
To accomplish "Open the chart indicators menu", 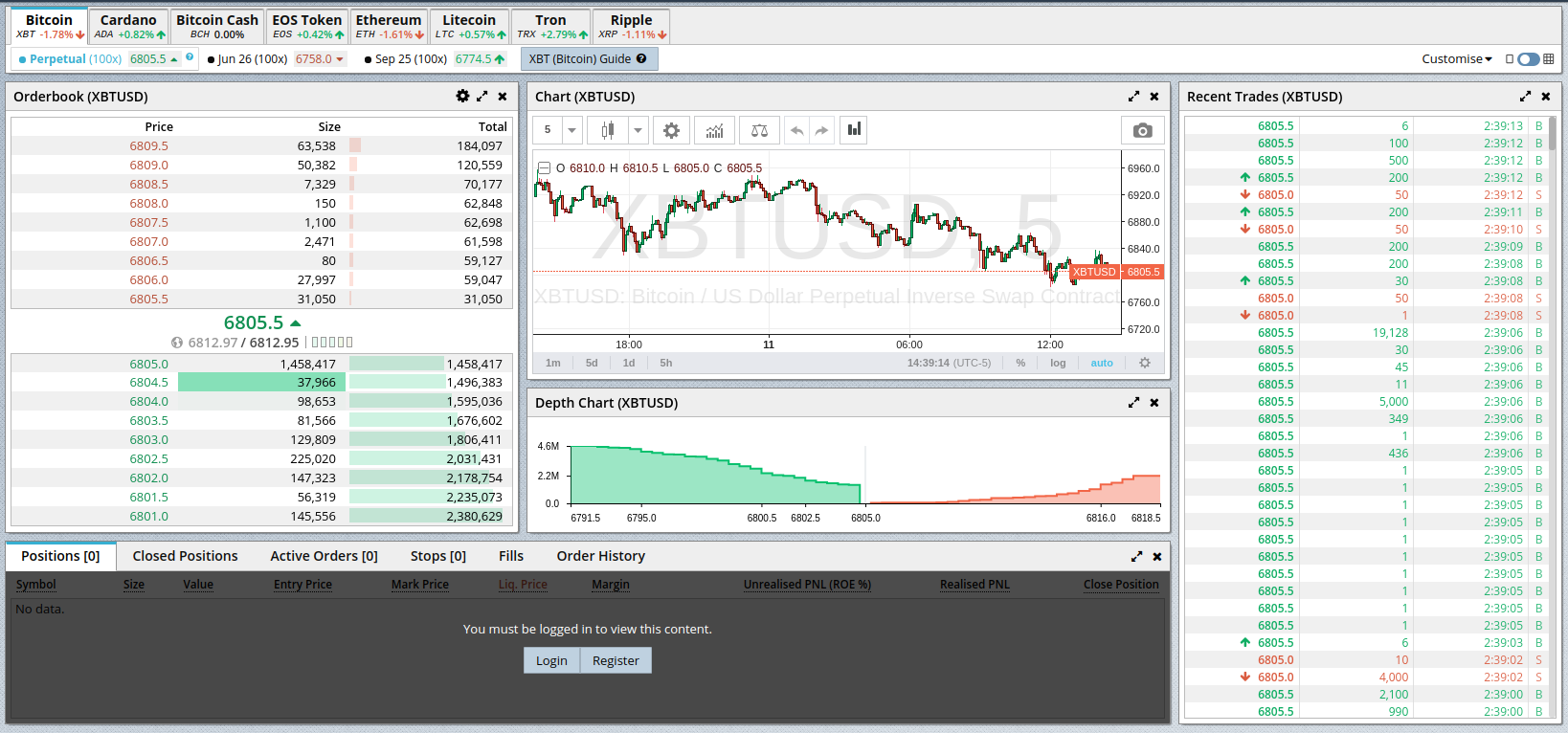I will (x=714, y=130).
